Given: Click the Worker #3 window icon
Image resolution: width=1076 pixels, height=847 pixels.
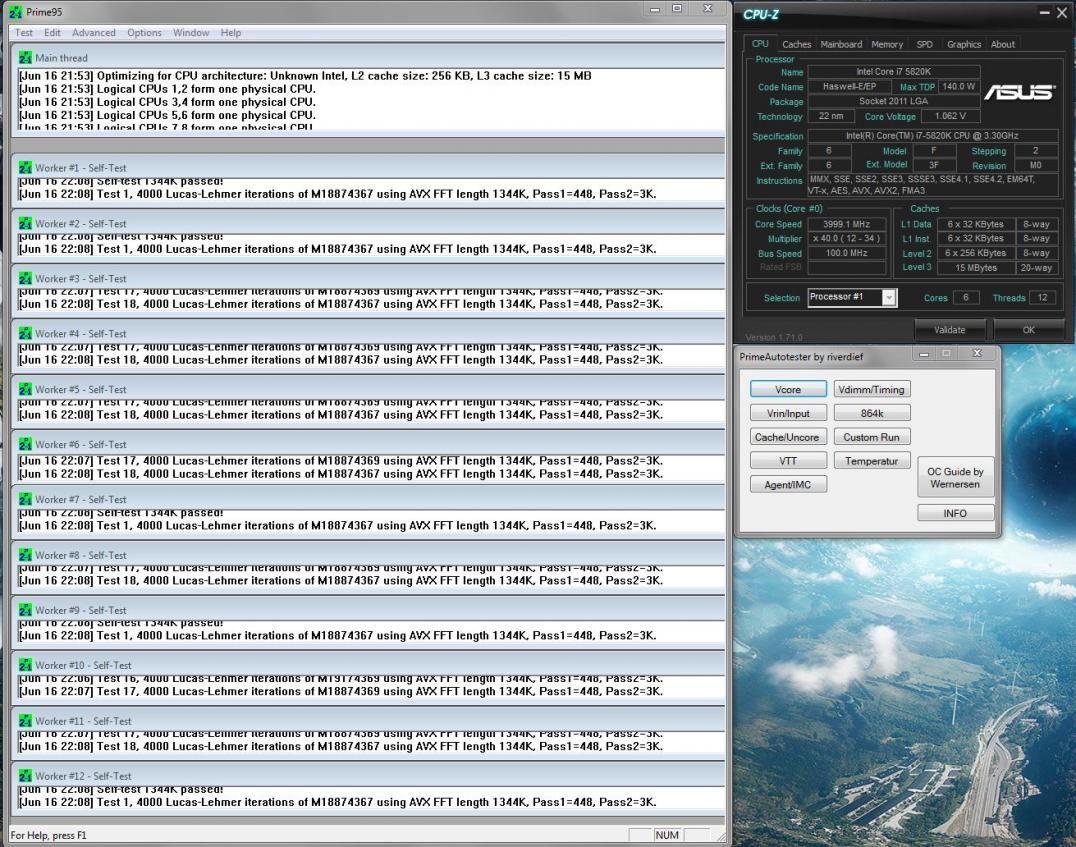Looking at the screenshot, I should [25, 278].
